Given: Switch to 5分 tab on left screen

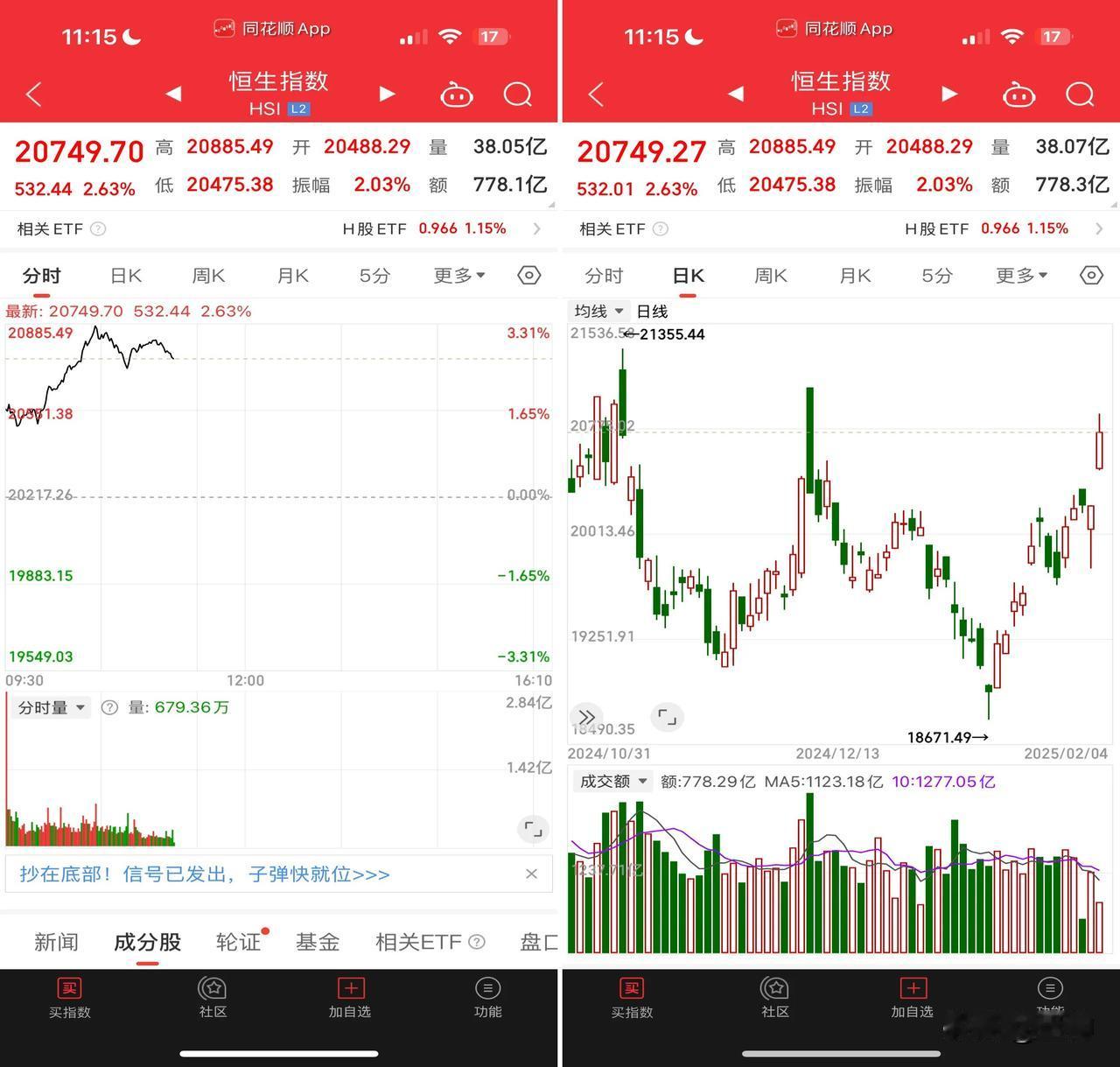Looking at the screenshot, I should [x=374, y=276].
